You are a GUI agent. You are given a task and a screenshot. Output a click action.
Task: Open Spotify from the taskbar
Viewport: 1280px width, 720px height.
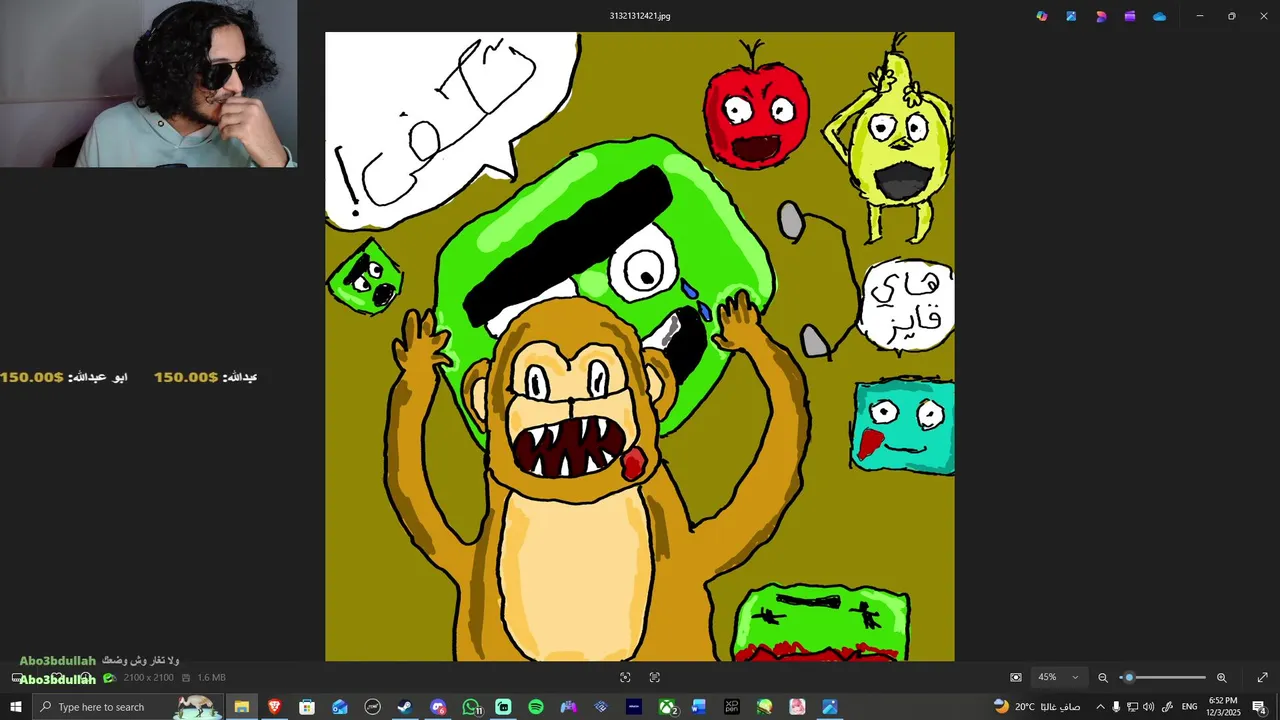pos(536,707)
